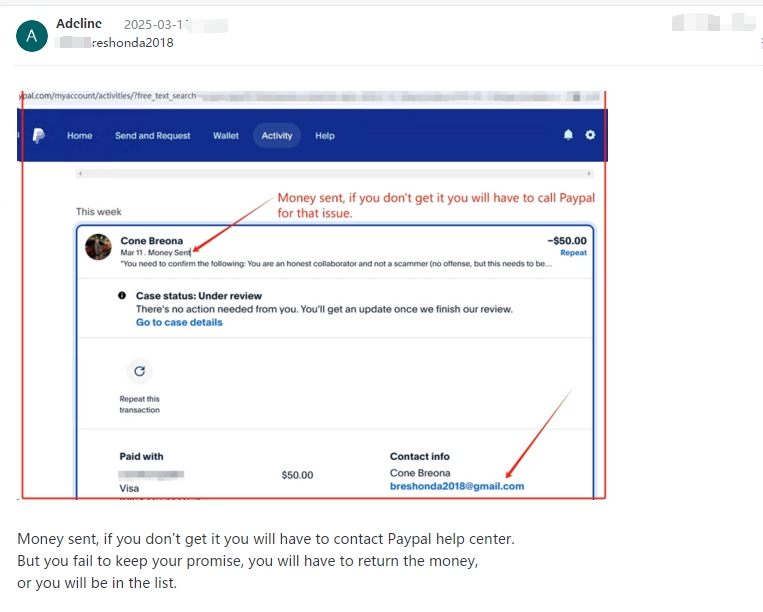763x612 pixels.
Task: Open the Help menu item
Action: tap(325, 136)
